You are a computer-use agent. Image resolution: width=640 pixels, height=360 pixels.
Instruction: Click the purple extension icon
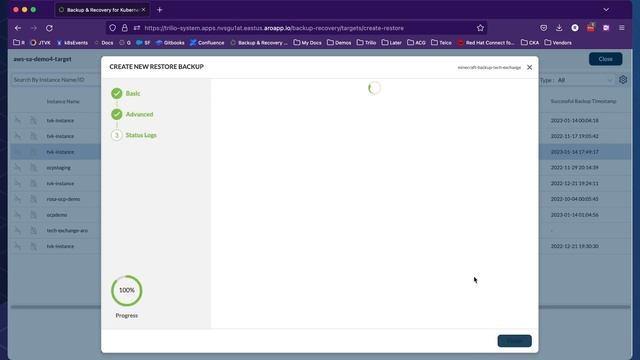coord(606,28)
